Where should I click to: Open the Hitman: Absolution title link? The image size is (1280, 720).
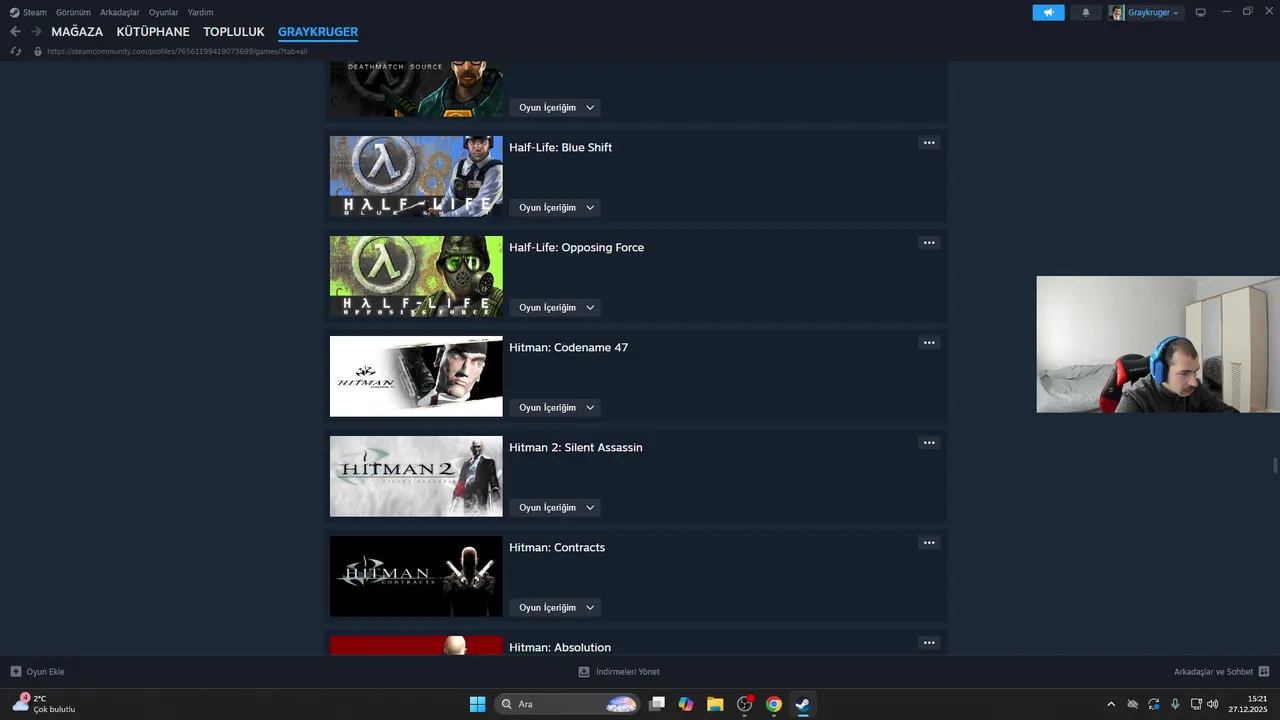[x=560, y=647]
